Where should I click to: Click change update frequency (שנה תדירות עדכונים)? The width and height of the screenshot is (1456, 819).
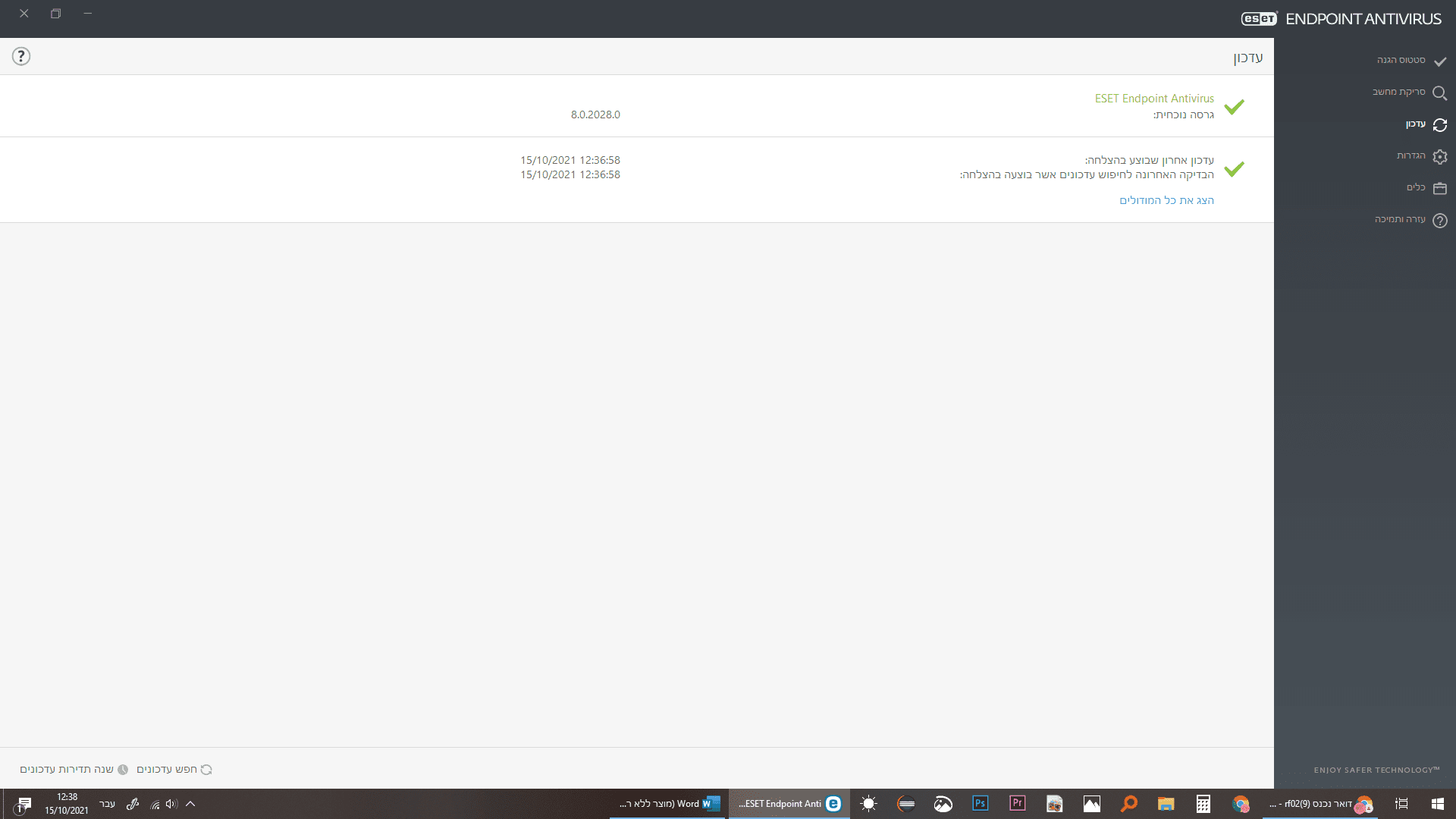coord(74,769)
